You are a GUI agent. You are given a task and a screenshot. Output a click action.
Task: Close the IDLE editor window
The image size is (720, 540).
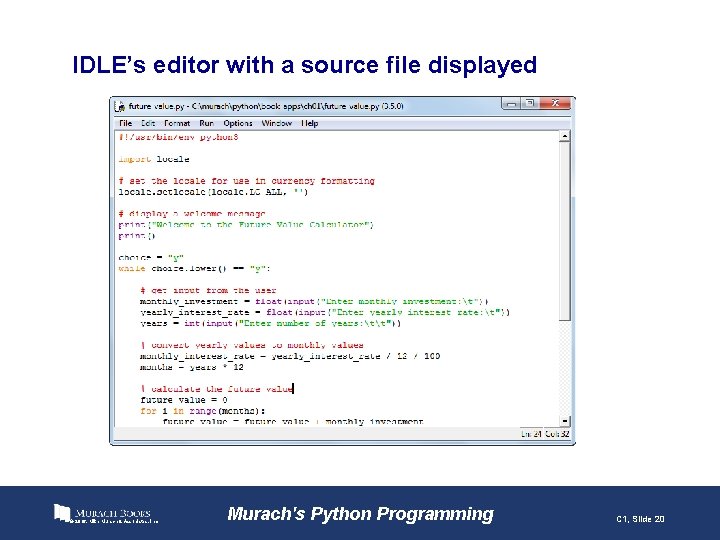click(555, 104)
